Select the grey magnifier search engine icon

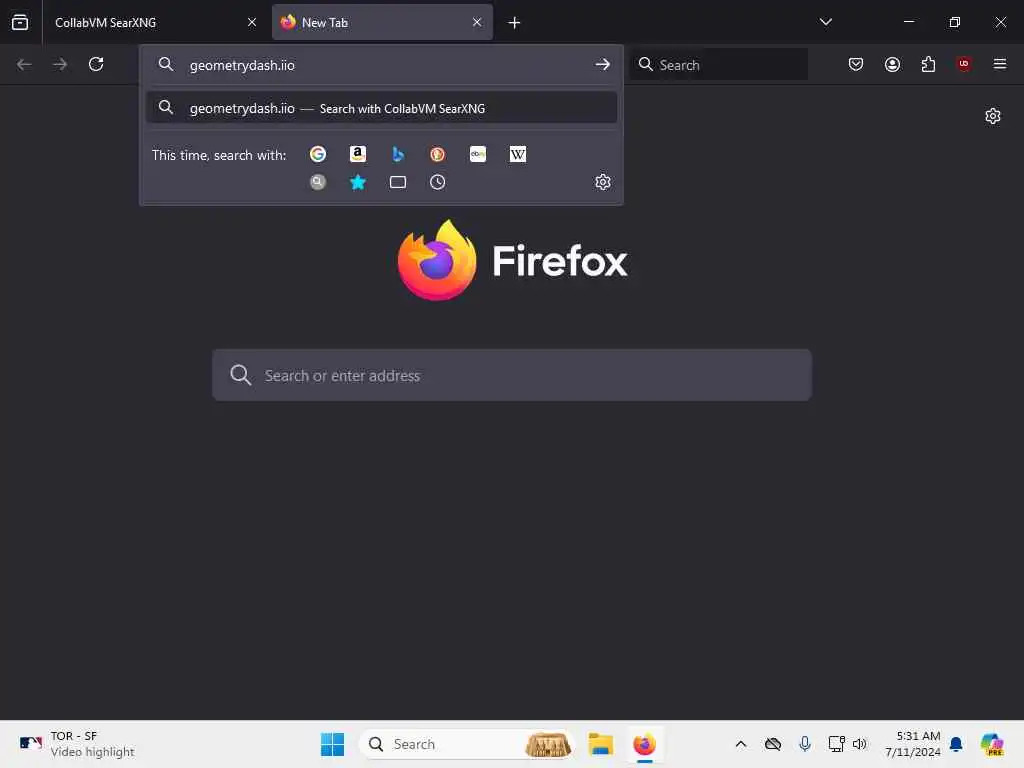pyautogui.click(x=318, y=182)
